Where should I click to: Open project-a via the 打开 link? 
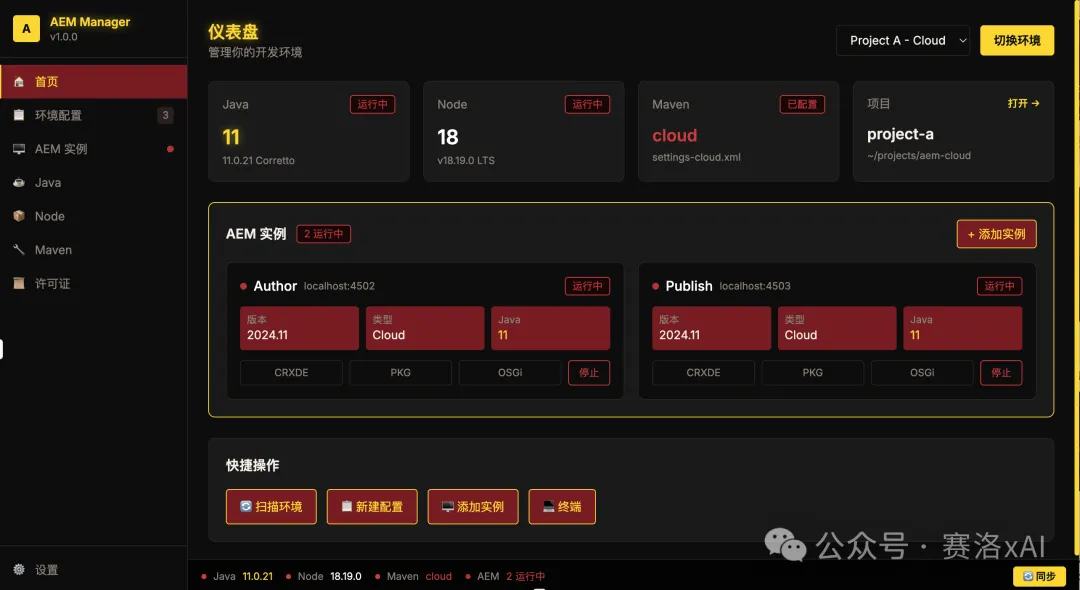tap(1023, 103)
